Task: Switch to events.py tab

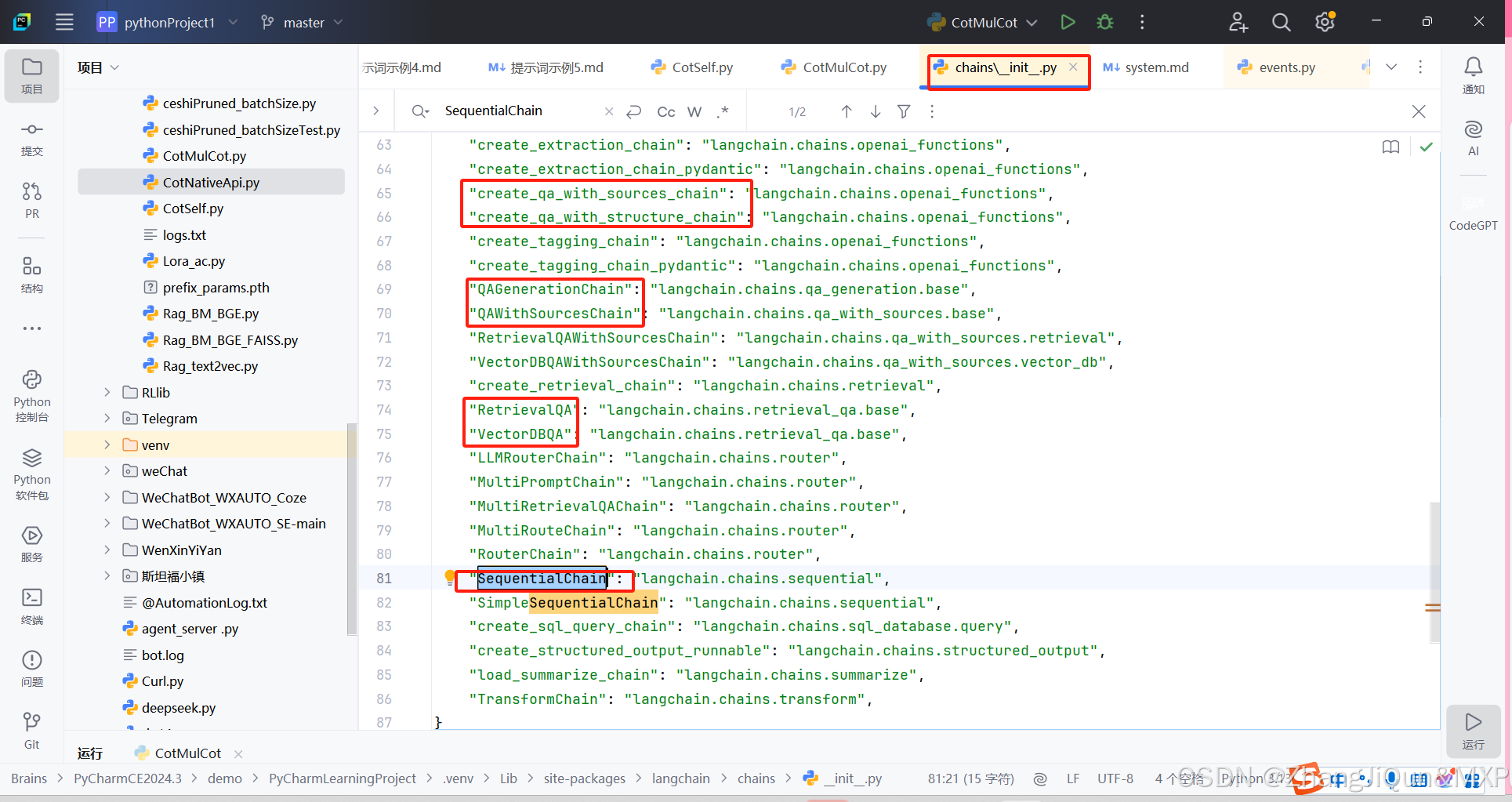Action: [1276, 67]
